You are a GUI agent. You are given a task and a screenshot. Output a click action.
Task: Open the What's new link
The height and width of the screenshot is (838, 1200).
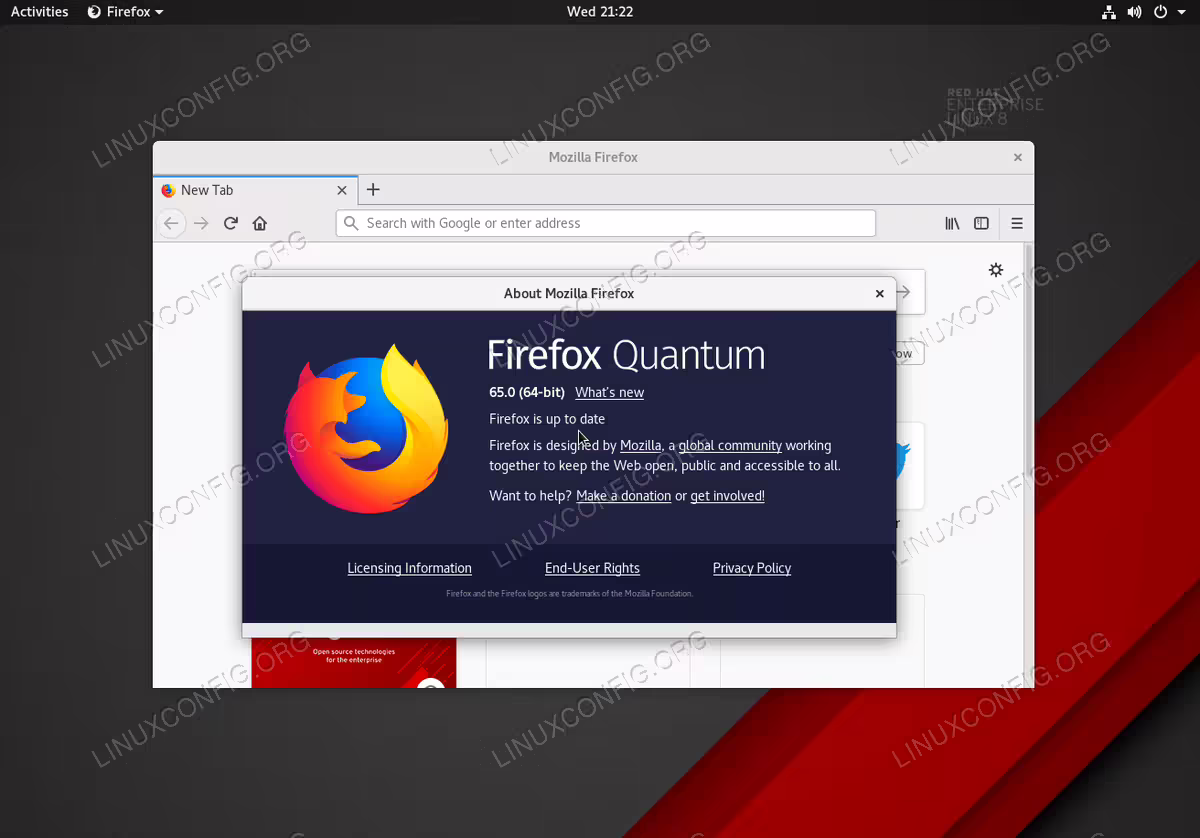609,392
